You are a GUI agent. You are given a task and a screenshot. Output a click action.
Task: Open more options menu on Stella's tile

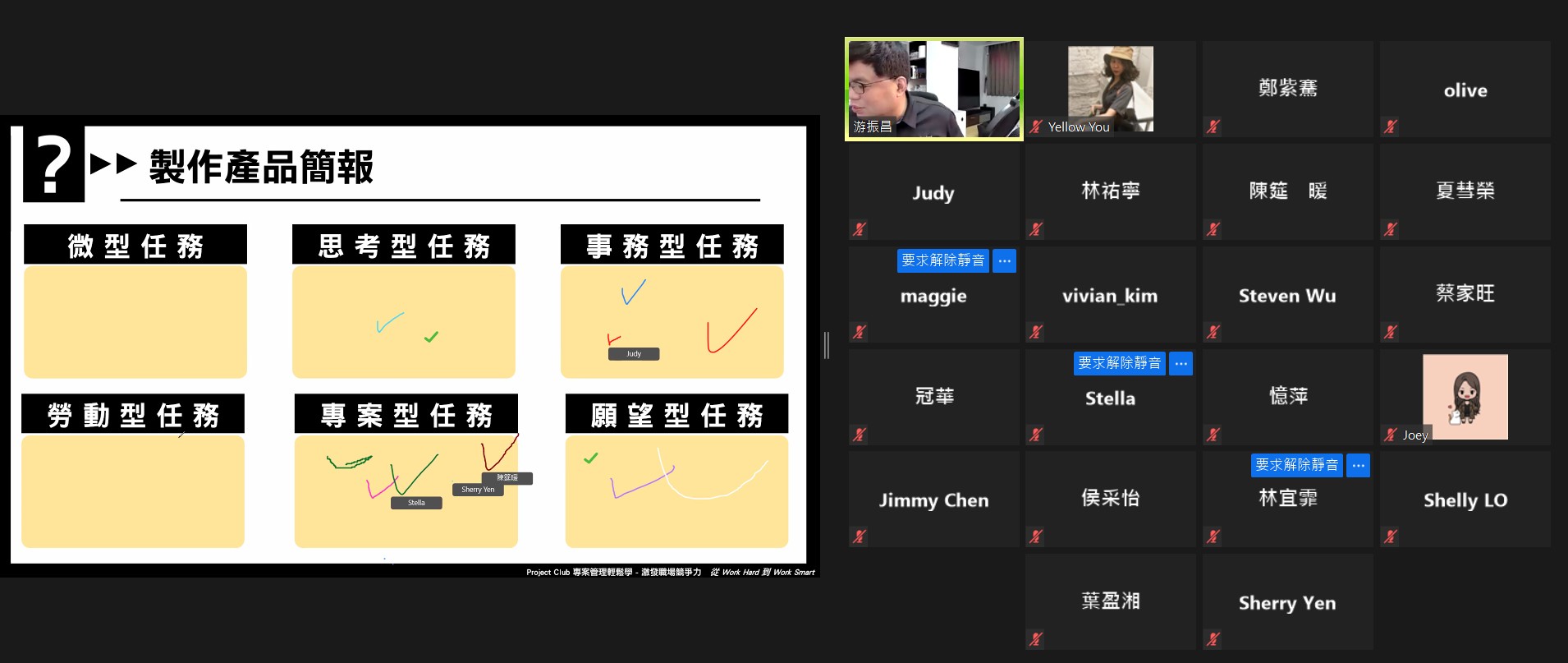point(1181,363)
